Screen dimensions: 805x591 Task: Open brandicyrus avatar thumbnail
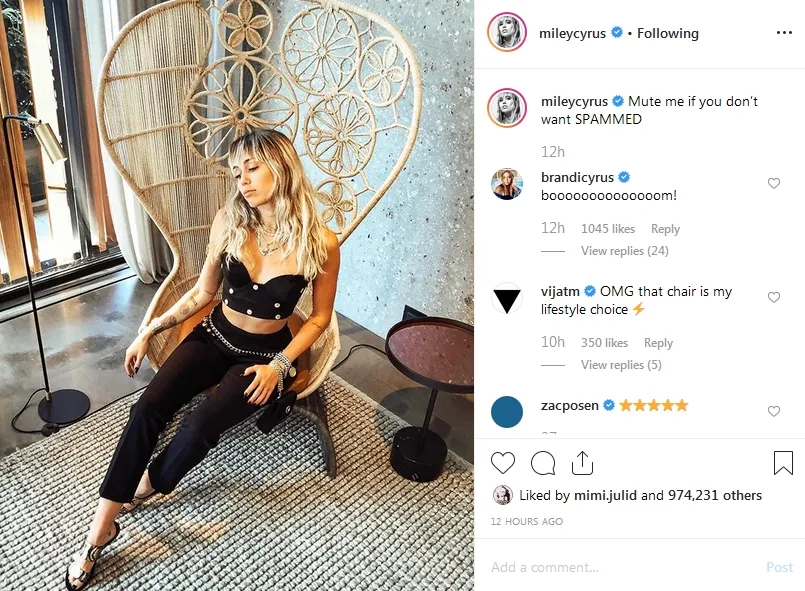coord(507,184)
